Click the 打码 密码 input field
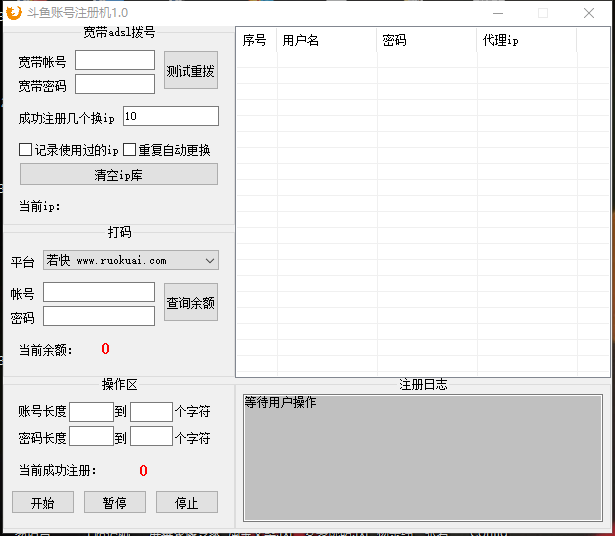Screen dimensions: 615x536 (99, 316)
